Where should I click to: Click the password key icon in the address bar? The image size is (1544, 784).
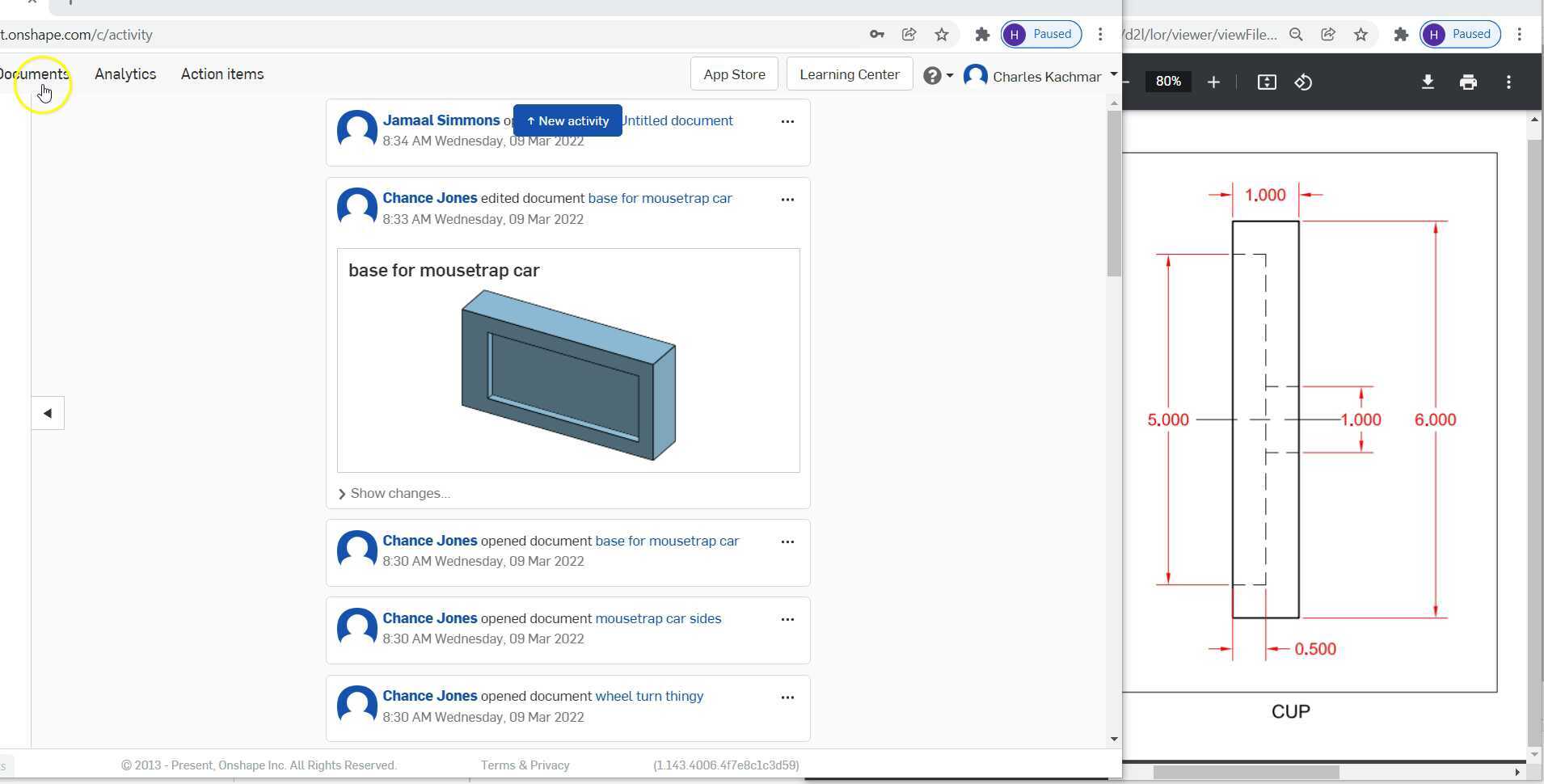(876, 34)
